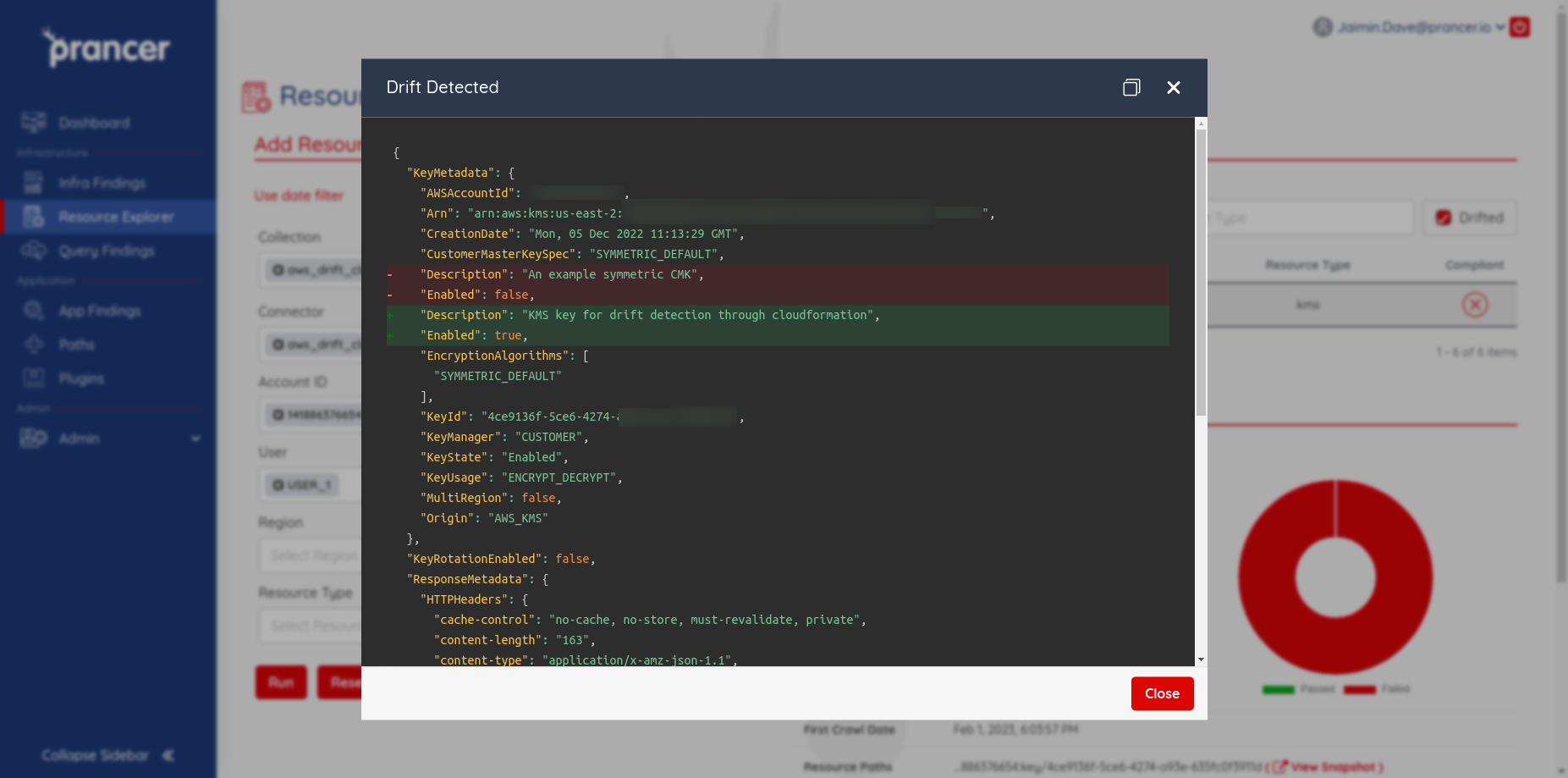Click the red power logout icon
1568x778 pixels.
tap(1520, 27)
